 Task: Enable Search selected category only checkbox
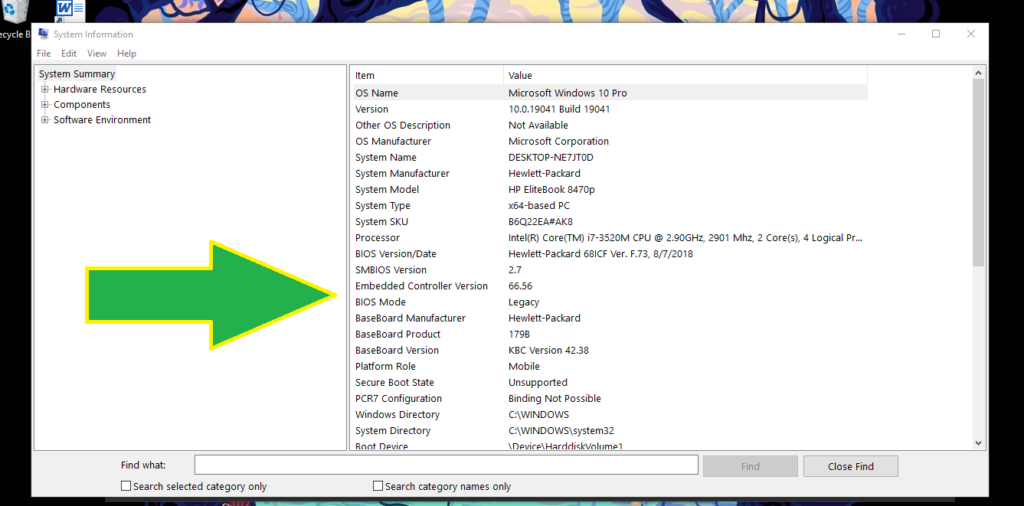125,486
